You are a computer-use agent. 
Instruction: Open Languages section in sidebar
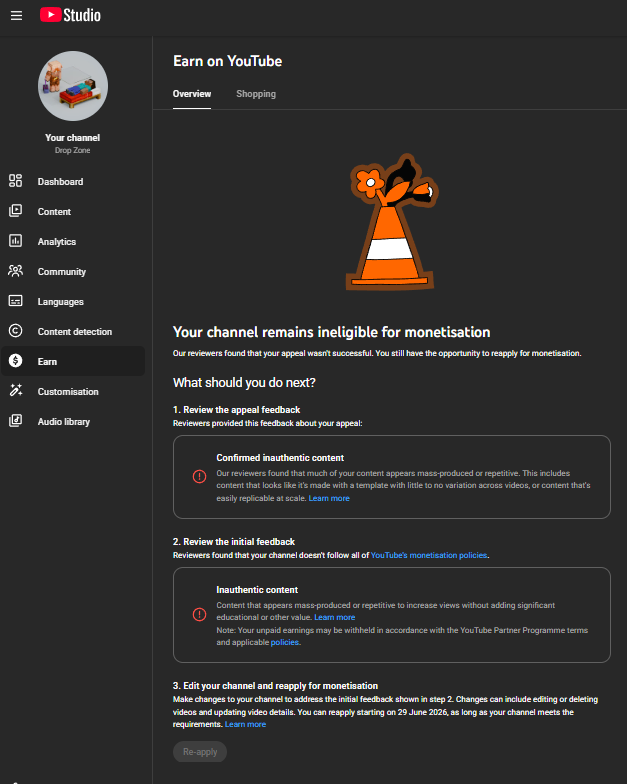[x=73, y=301]
